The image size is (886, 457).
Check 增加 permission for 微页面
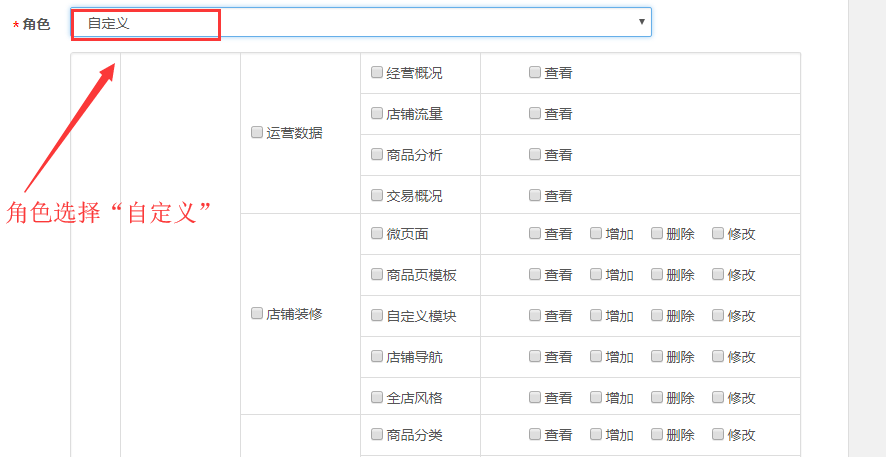click(x=596, y=233)
